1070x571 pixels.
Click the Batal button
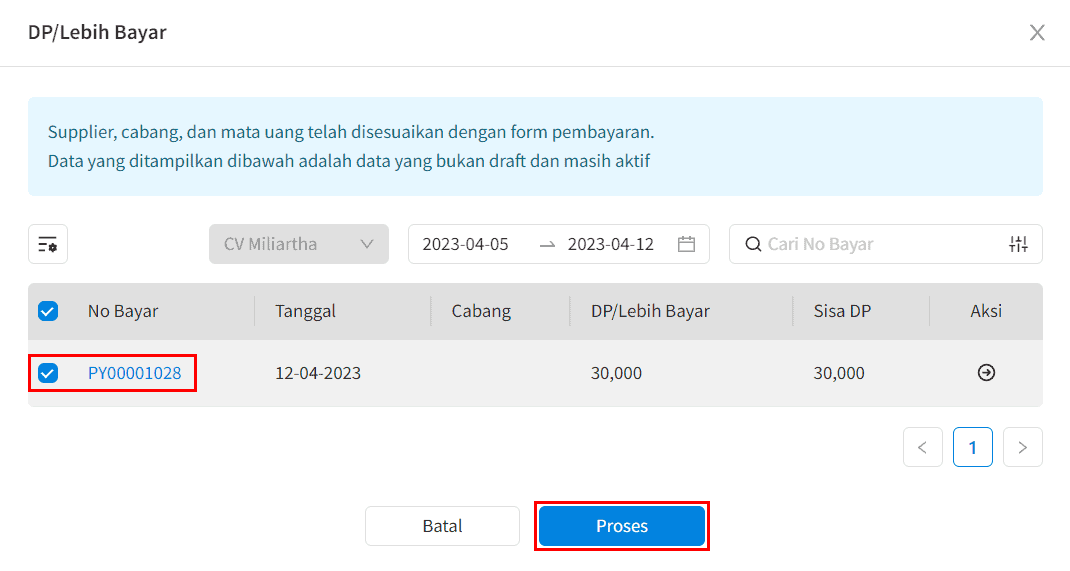[442, 526]
